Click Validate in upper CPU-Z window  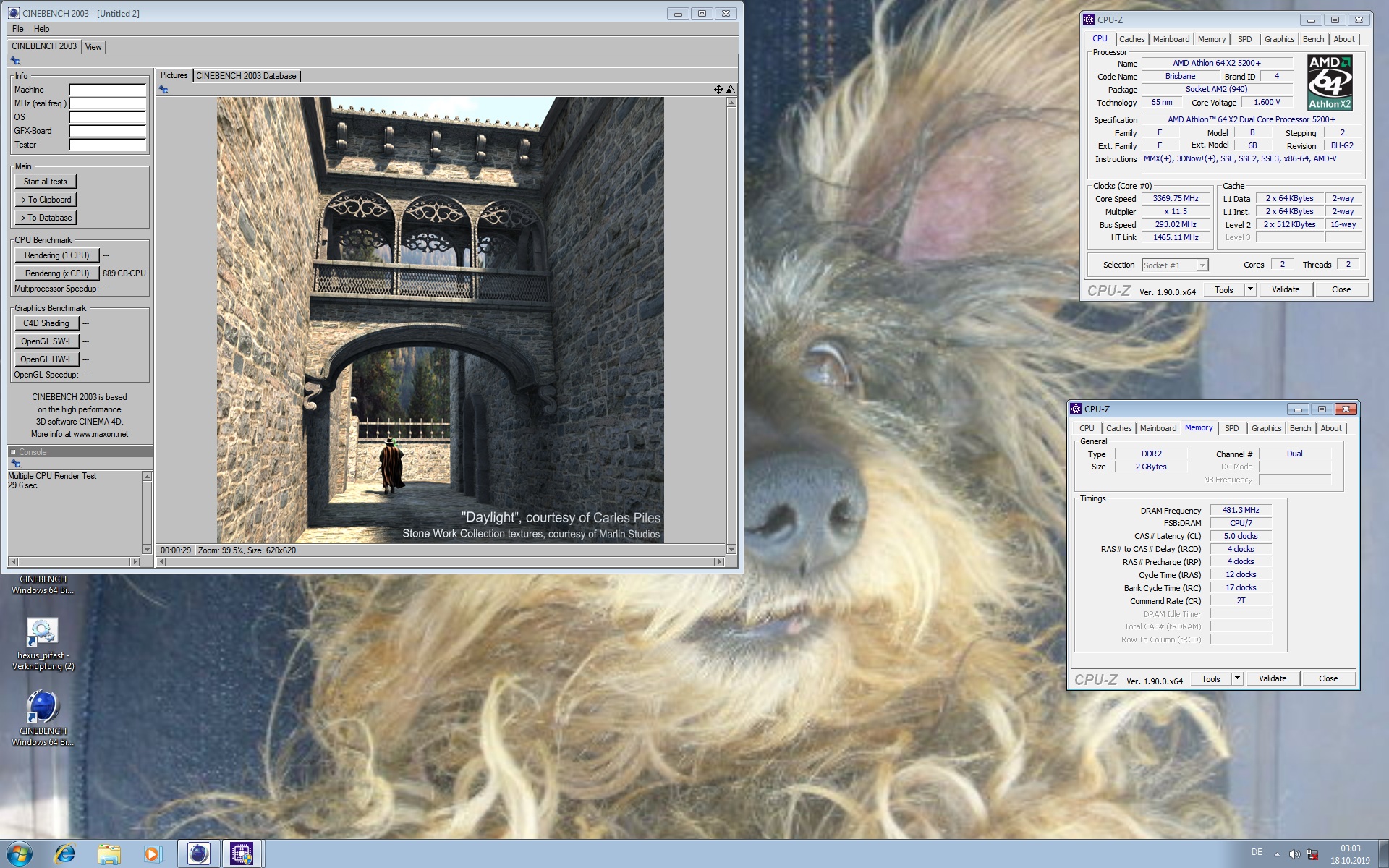(x=1286, y=289)
